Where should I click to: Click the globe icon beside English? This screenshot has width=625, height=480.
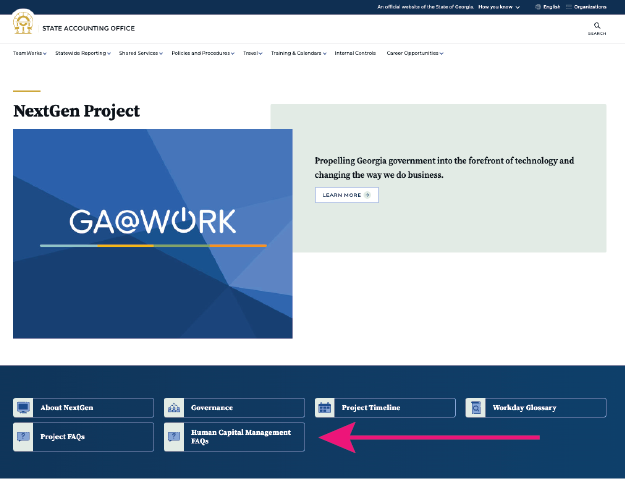[x=538, y=7]
